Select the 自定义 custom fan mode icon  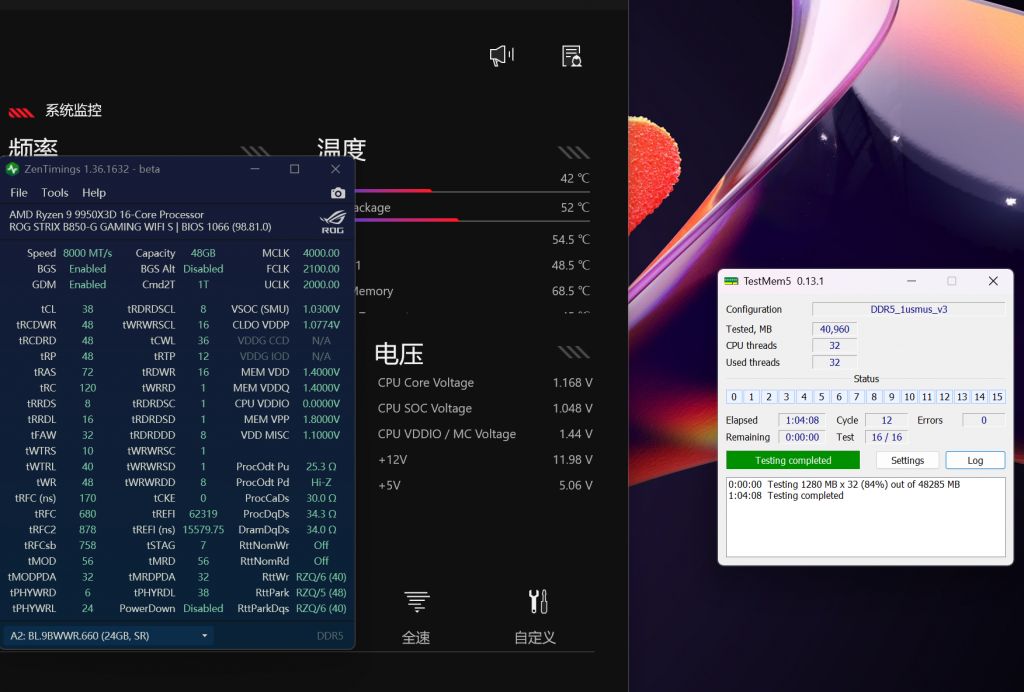536,600
